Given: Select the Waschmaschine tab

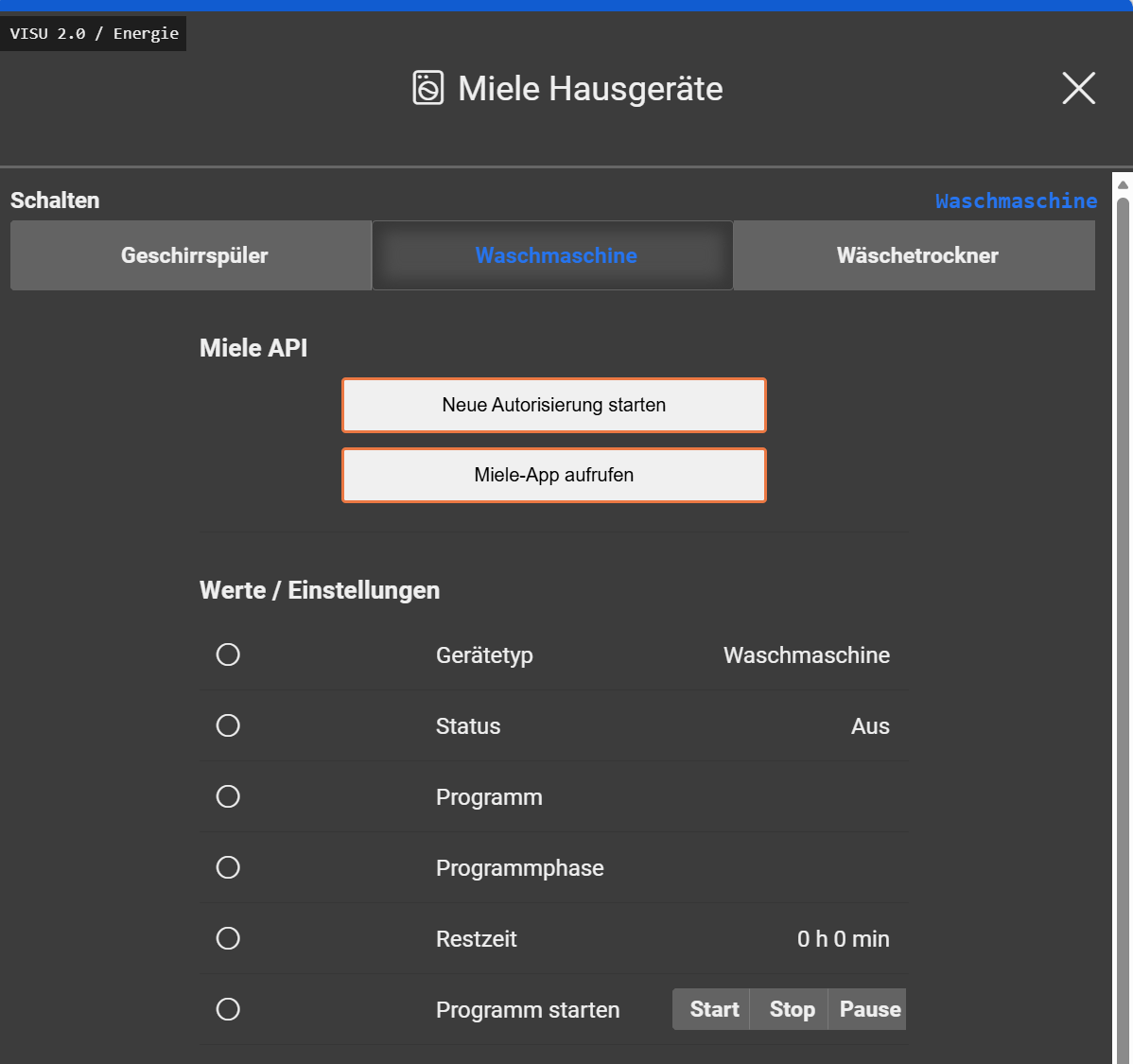Looking at the screenshot, I should pyautogui.click(x=554, y=255).
